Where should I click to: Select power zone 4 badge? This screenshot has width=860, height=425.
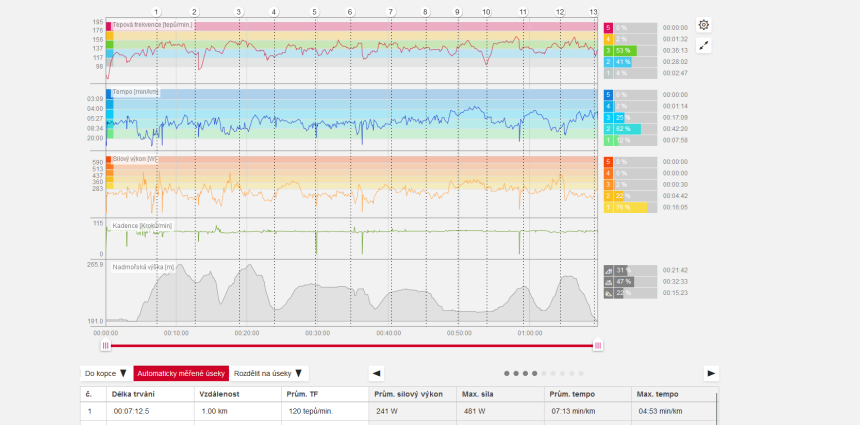tap(608, 173)
